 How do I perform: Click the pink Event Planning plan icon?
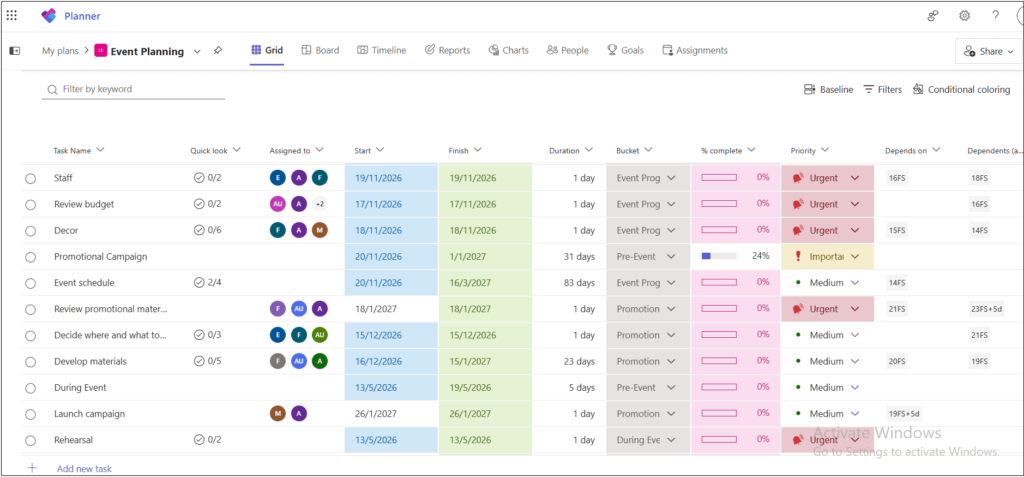[x=101, y=50]
